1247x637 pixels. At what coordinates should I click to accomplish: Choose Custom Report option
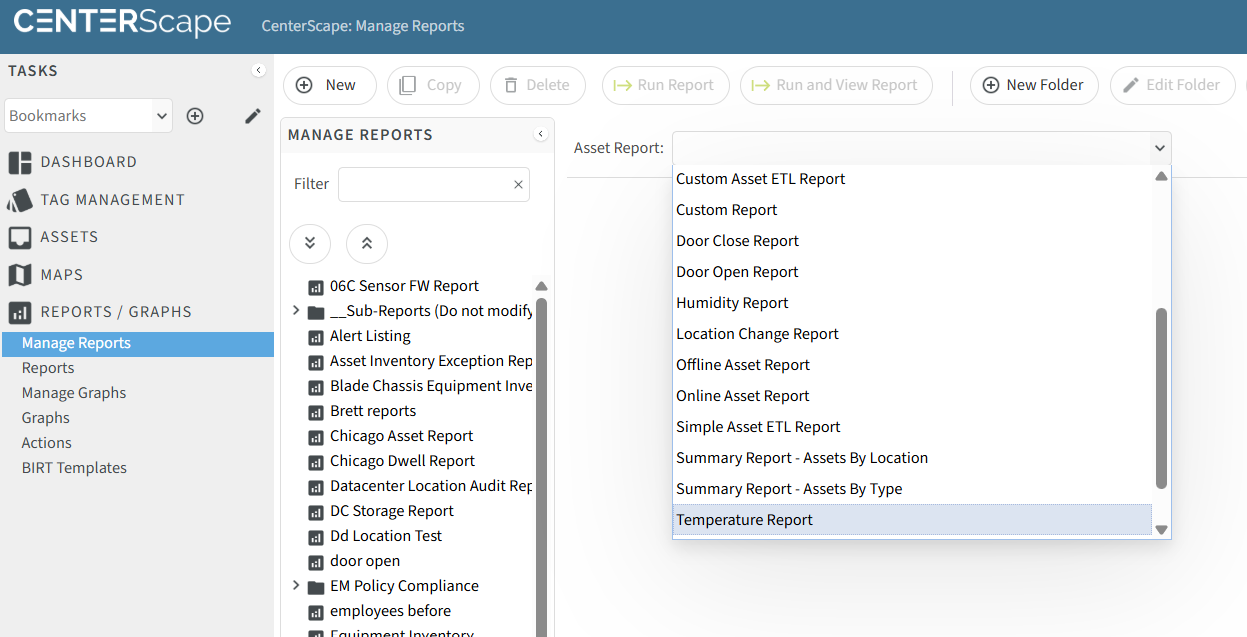pyautogui.click(x=912, y=210)
